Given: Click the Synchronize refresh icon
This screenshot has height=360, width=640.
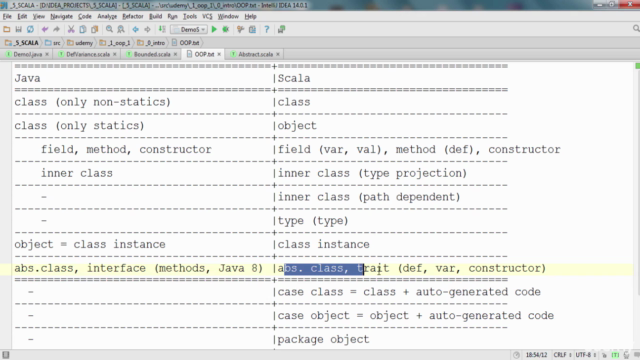Looking at the screenshot, I should 30,29.
